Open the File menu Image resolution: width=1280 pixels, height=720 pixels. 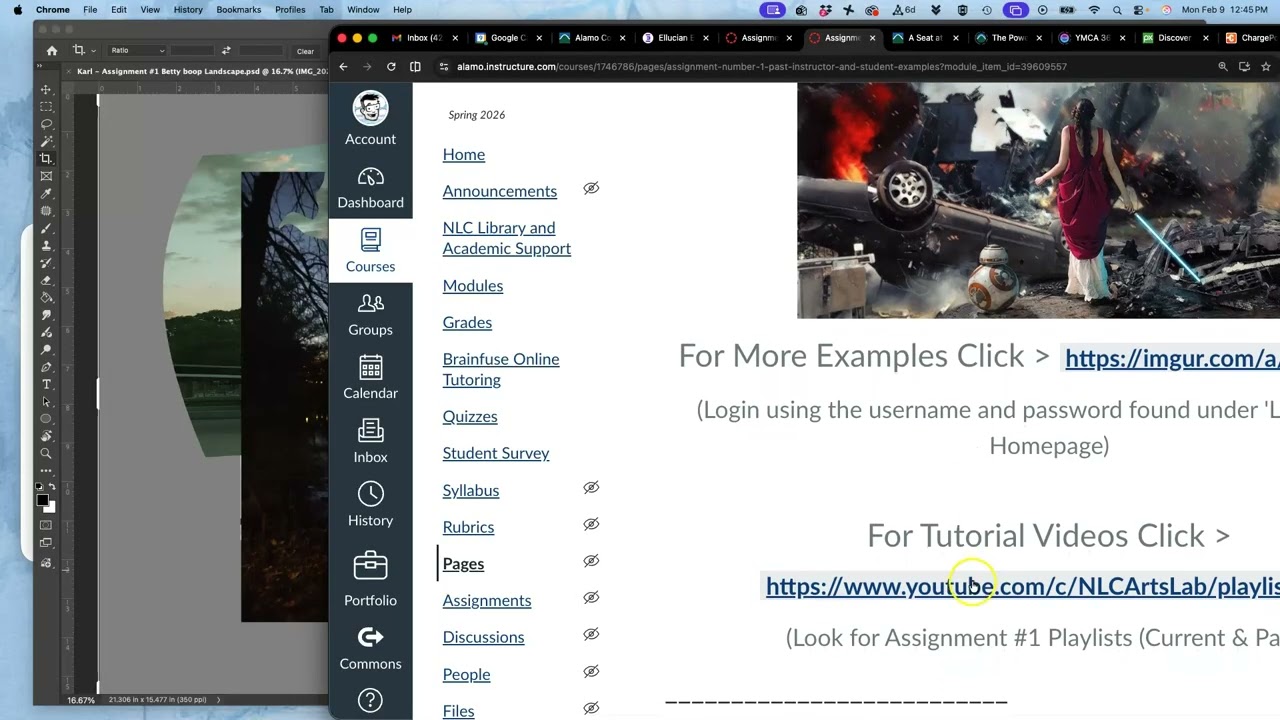[90, 10]
